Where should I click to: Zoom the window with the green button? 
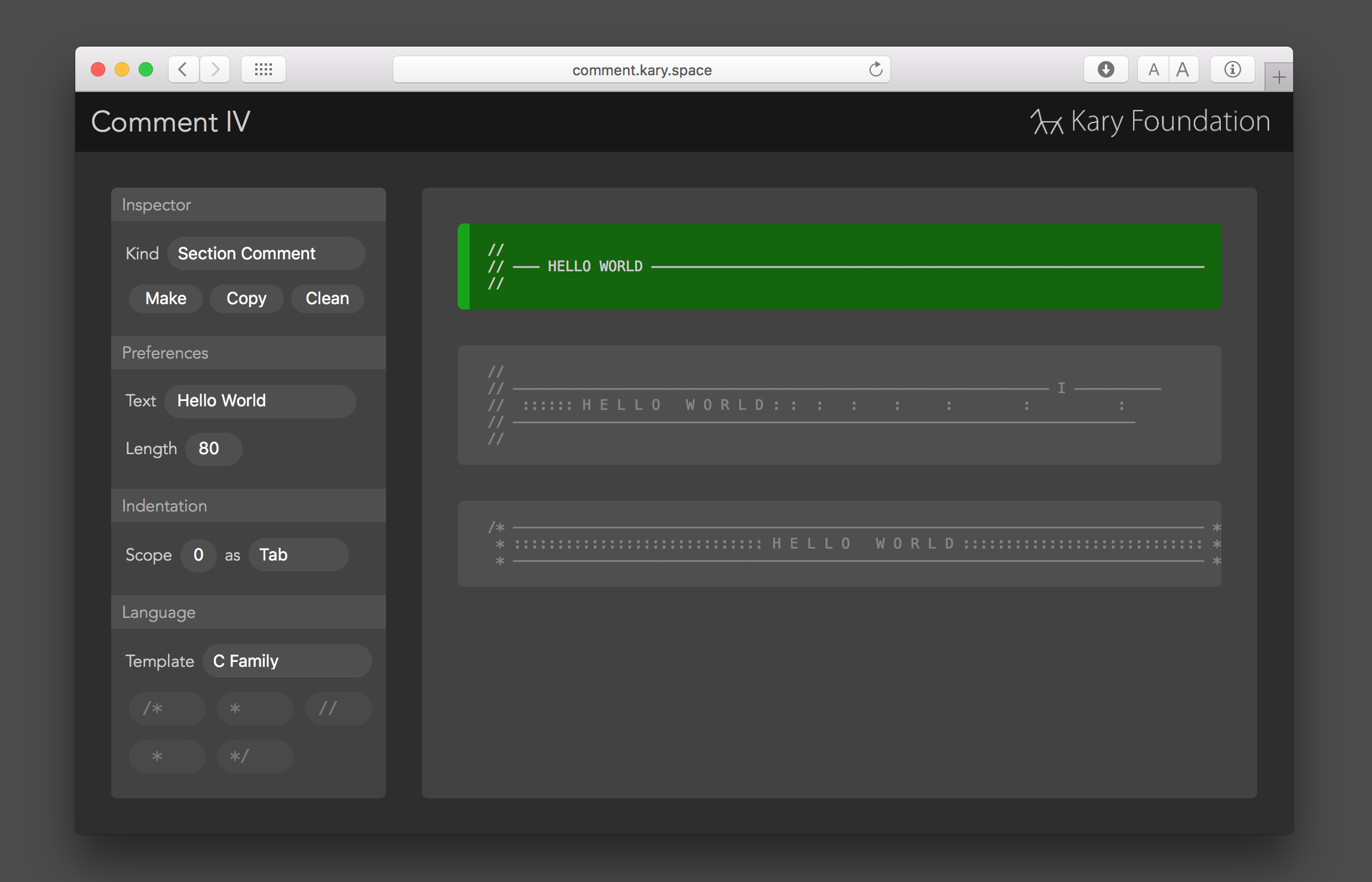tap(146, 70)
